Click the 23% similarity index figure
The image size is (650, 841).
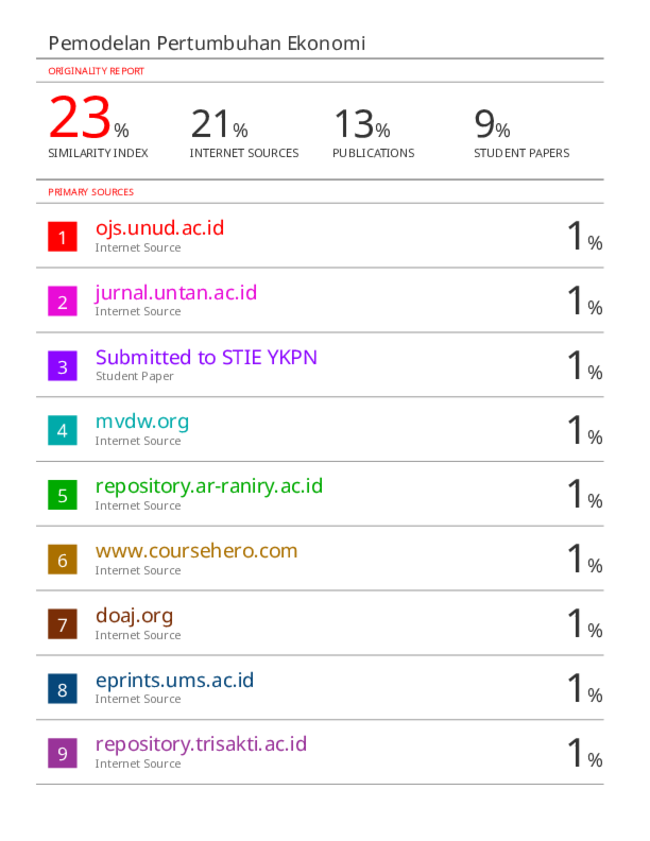click(x=89, y=117)
